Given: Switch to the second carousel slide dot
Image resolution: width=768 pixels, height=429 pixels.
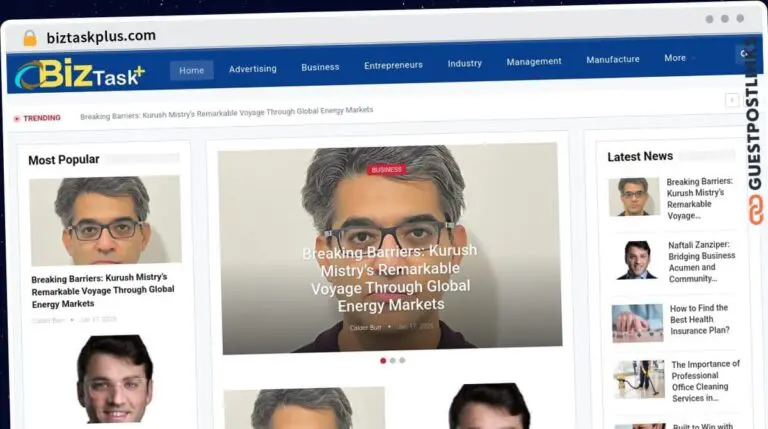Looking at the screenshot, I should tap(393, 360).
